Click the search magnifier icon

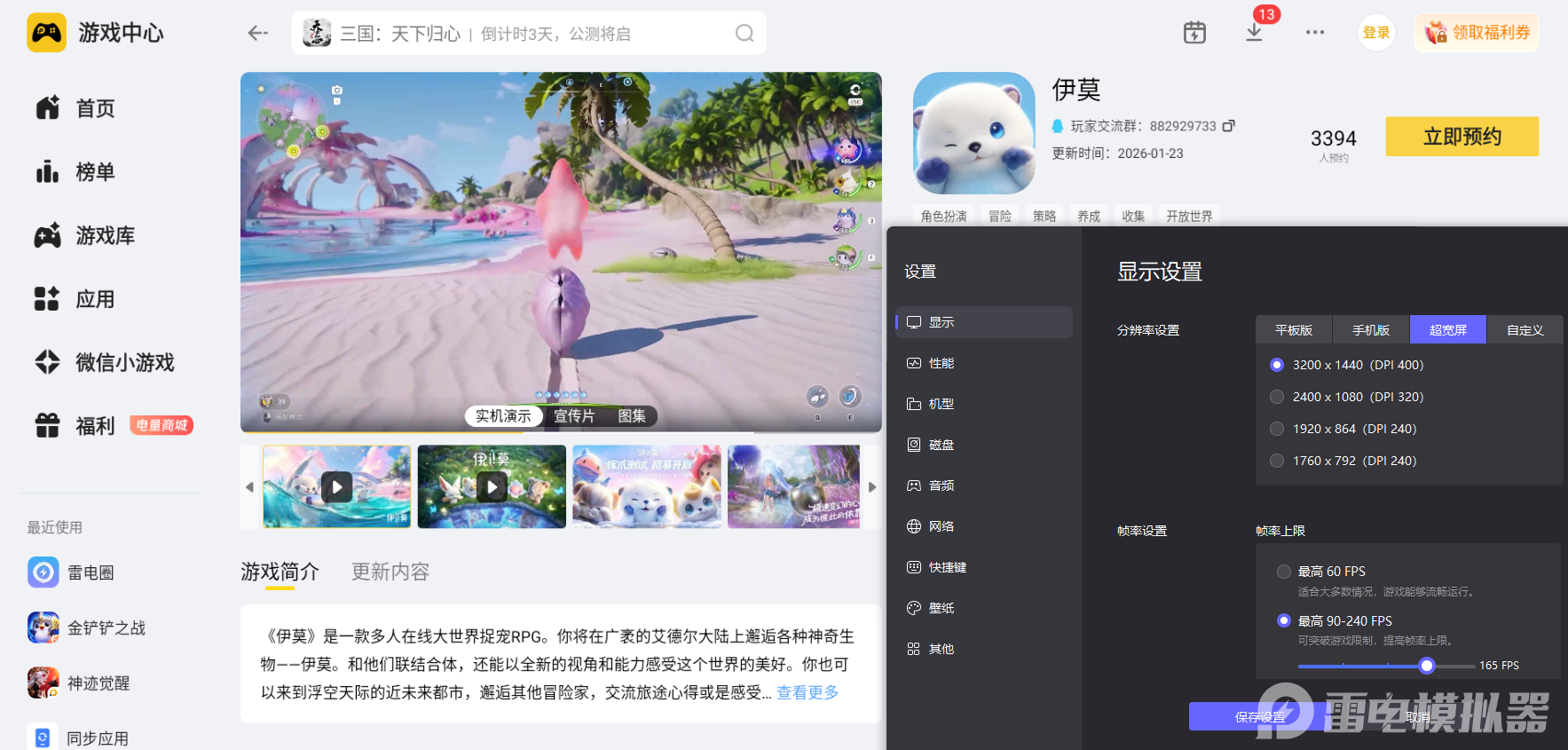(745, 34)
